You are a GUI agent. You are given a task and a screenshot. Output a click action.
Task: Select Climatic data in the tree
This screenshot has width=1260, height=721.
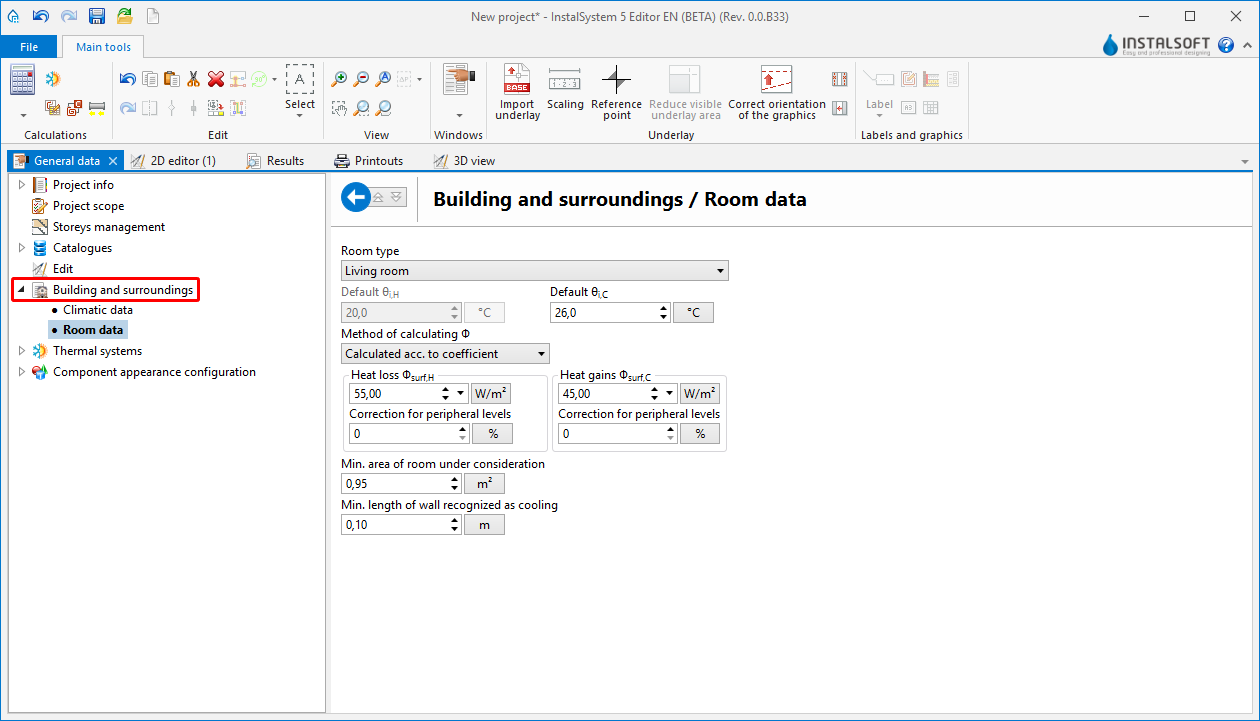point(98,310)
